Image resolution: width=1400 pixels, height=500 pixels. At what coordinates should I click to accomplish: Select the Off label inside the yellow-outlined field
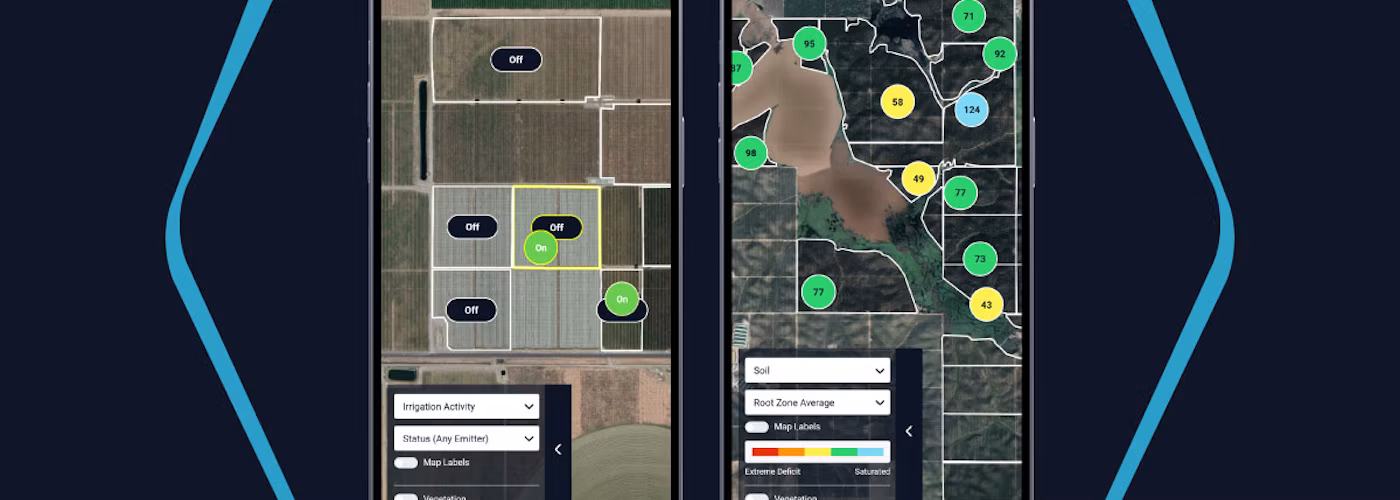click(x=557, y=227)
